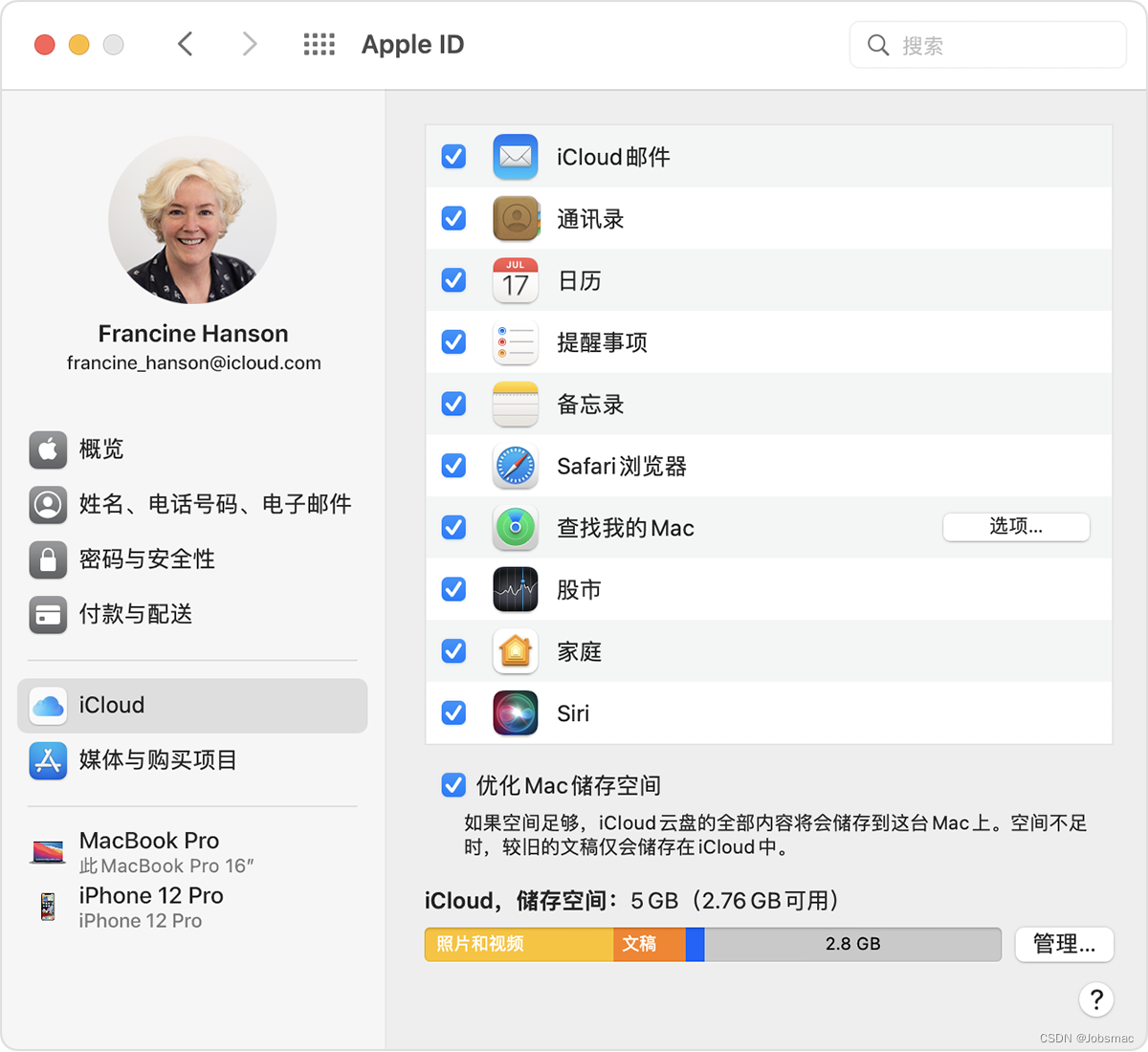Click the iCloud 邮件 mail icon
Viewport: 1148px width, 1052px height.
(x=516, y=157)
